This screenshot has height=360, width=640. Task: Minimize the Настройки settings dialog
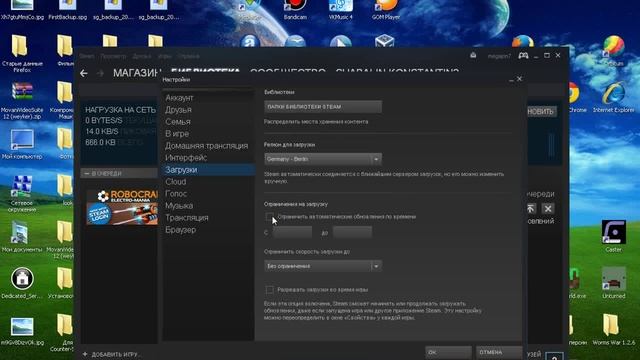[511, 79]
